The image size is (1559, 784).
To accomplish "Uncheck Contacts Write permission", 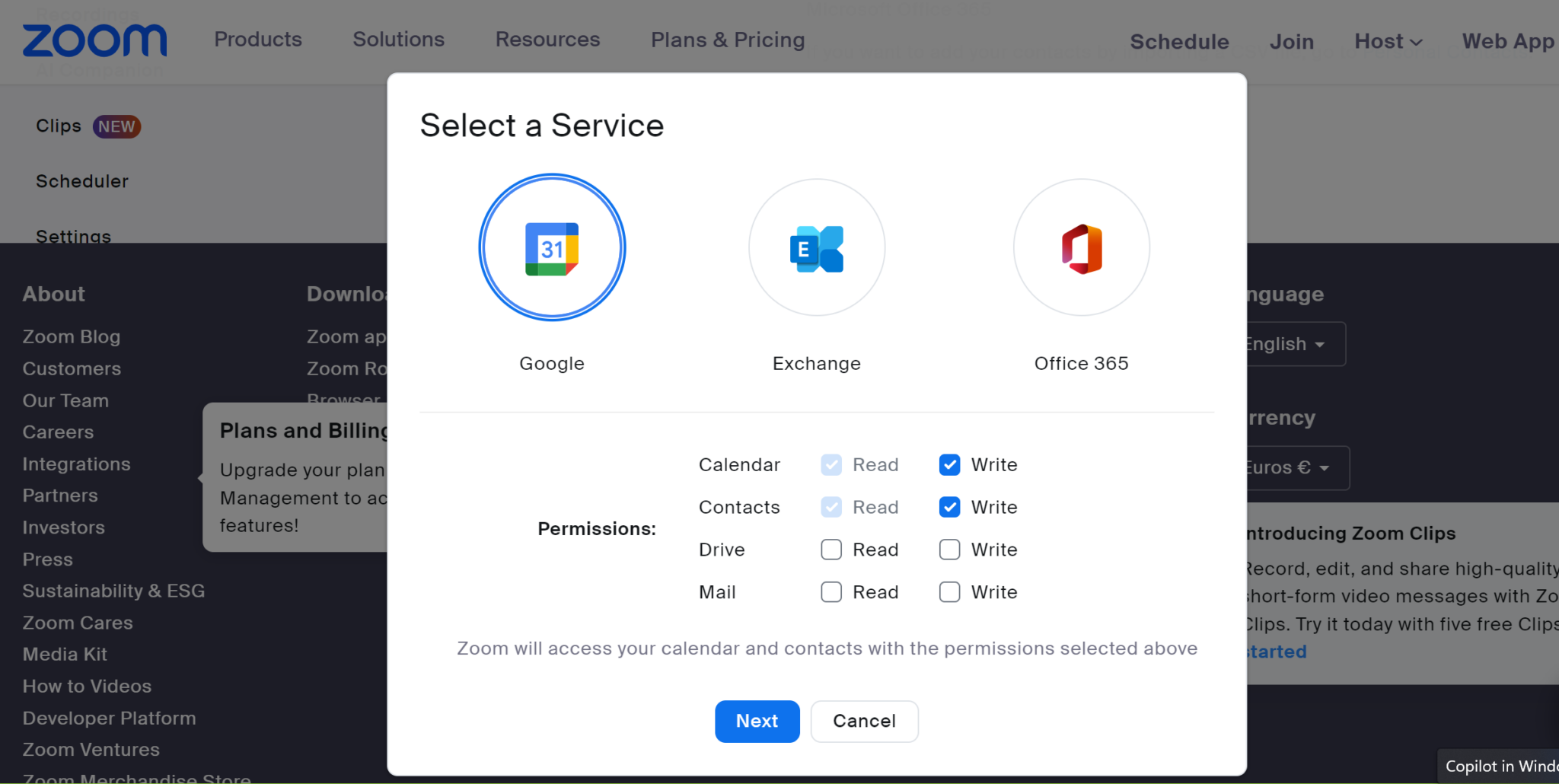I will 949,508.
